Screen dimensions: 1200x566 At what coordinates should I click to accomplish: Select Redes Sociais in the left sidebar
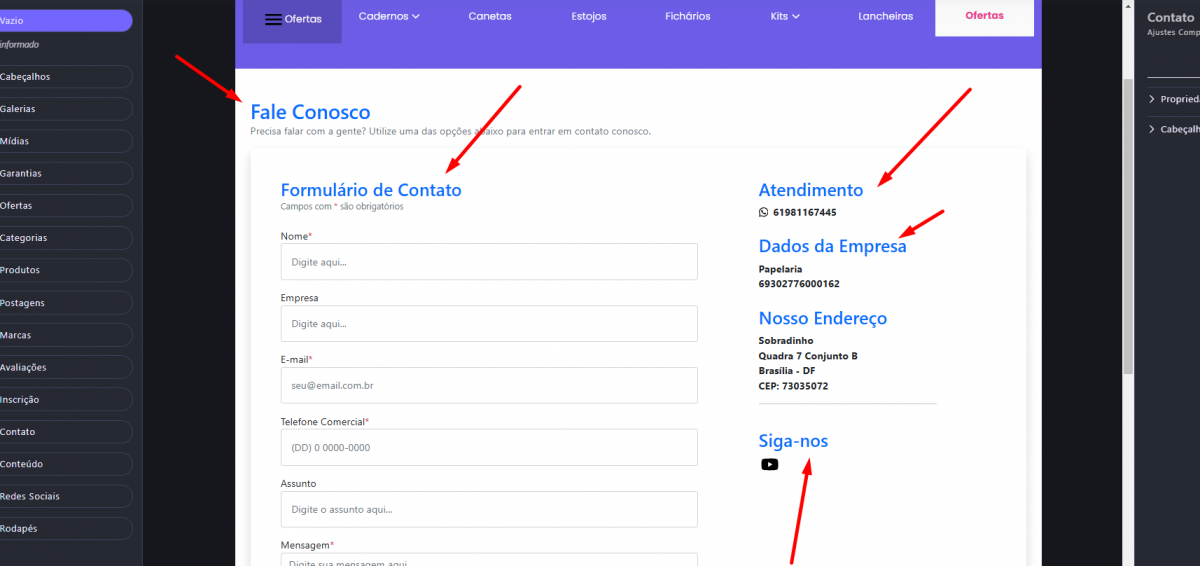click(64, 496)
